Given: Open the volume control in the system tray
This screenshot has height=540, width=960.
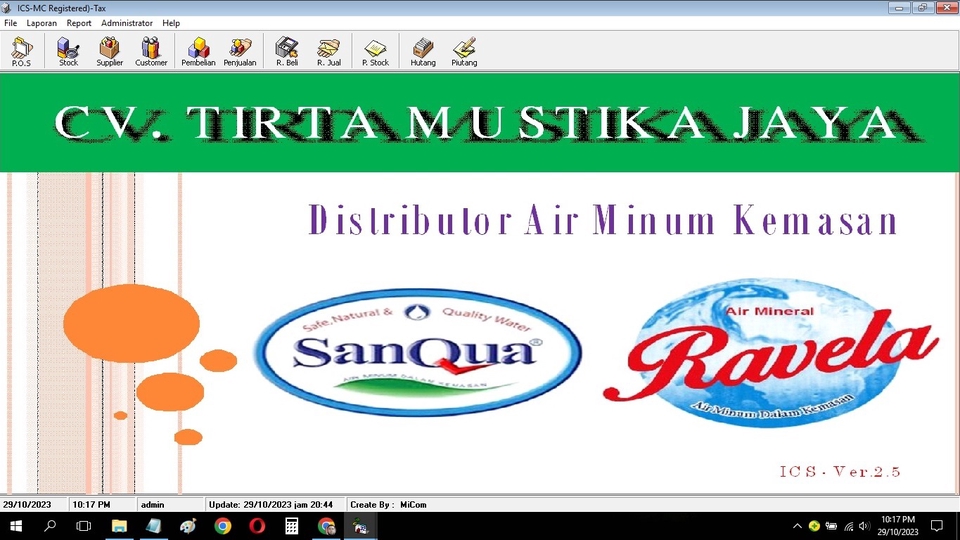Looking at the screenshot, I should point(864,526).
